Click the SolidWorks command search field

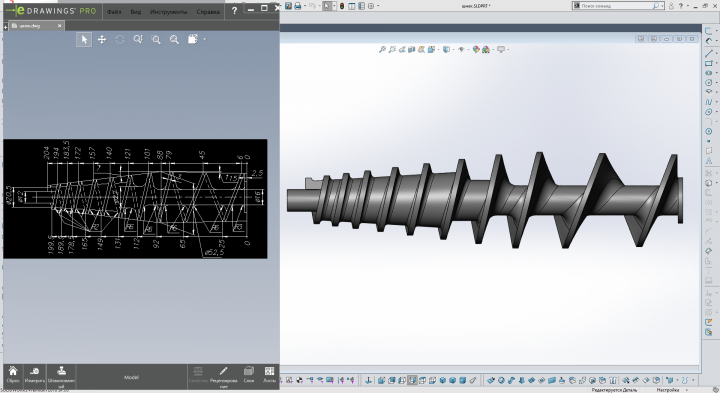[617, 6]
